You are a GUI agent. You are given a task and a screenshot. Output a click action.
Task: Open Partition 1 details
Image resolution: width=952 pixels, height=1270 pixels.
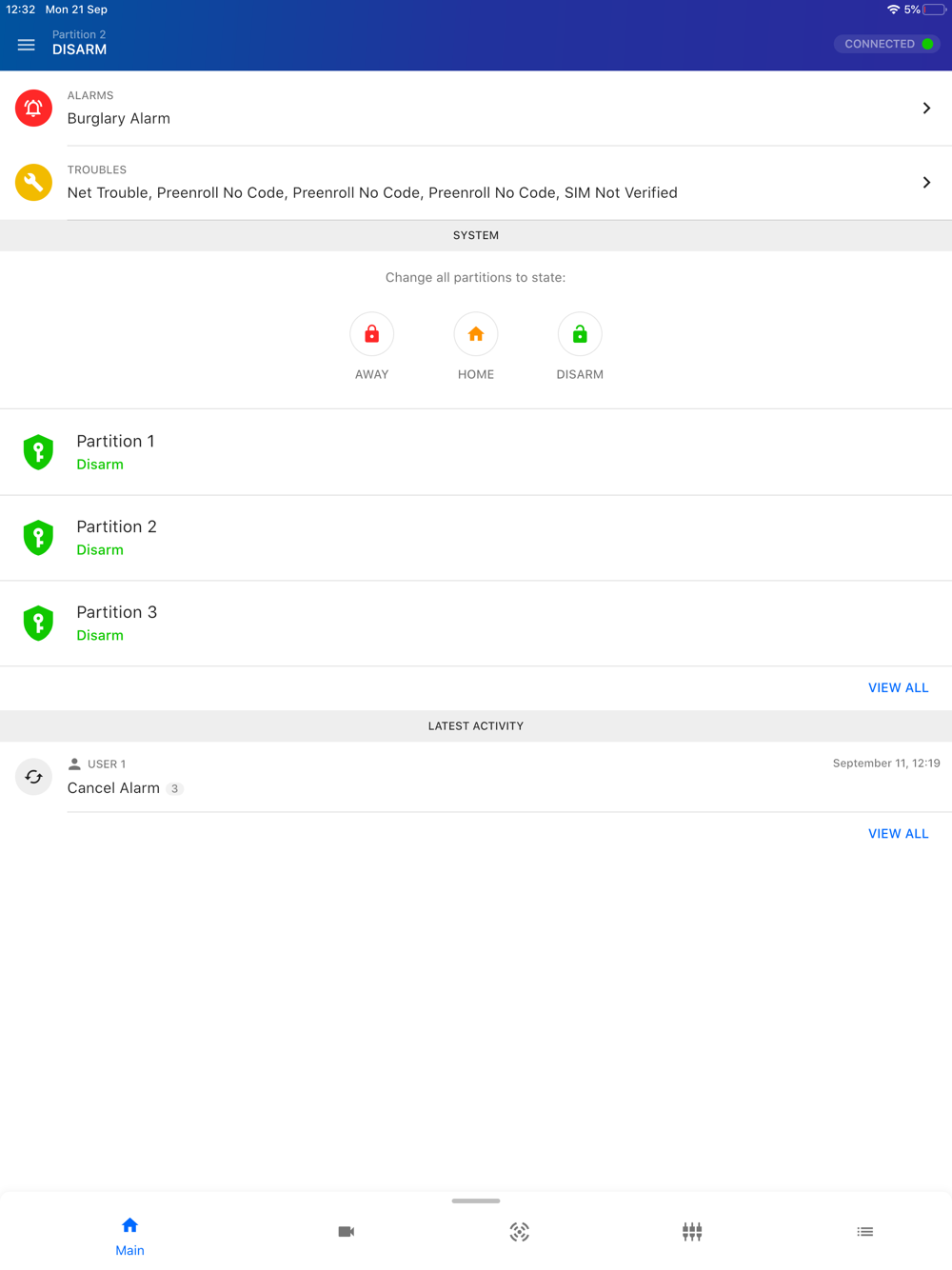(476, 452)
